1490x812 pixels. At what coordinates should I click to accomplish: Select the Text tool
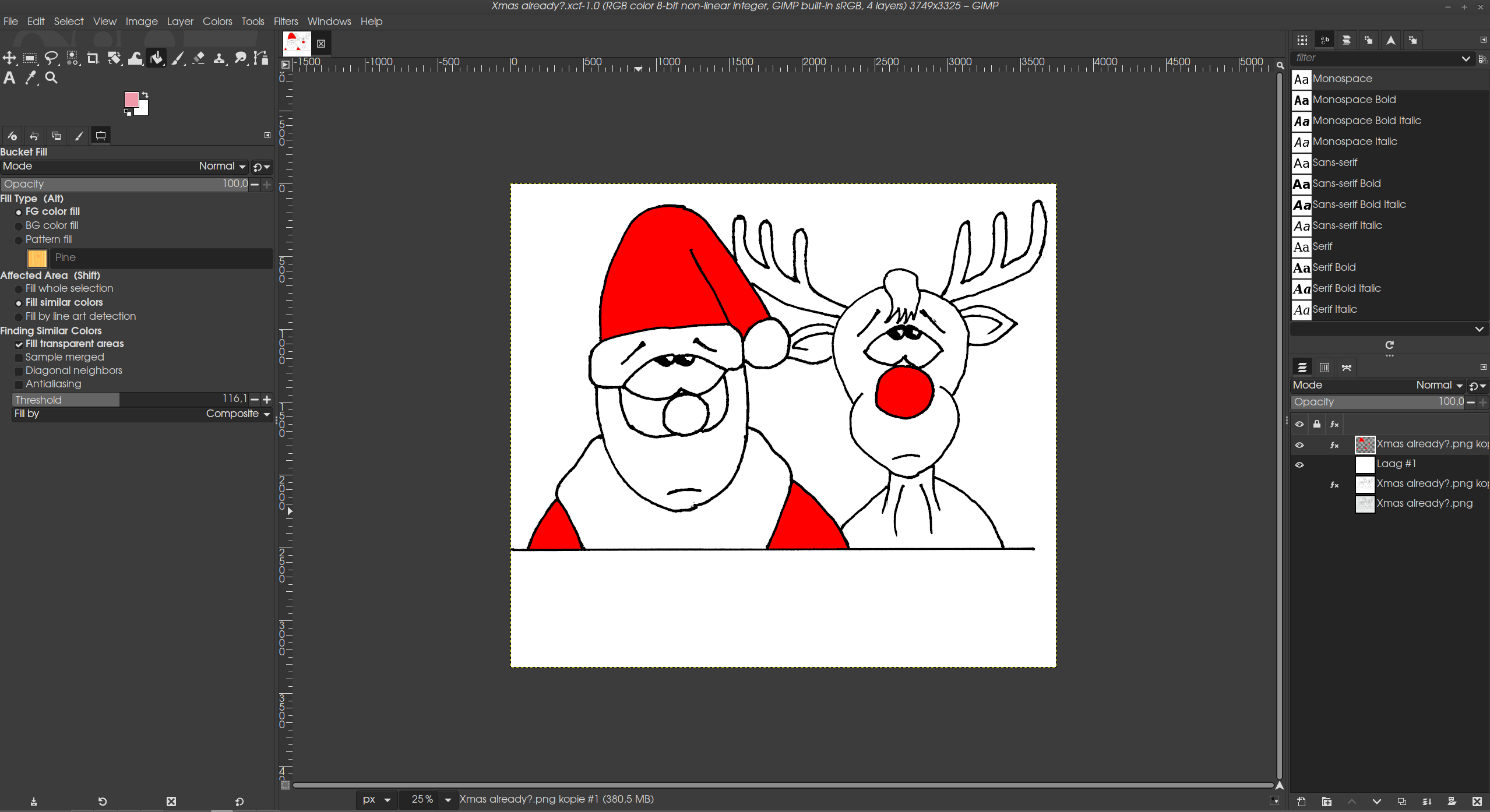click(x=9, y=78)
